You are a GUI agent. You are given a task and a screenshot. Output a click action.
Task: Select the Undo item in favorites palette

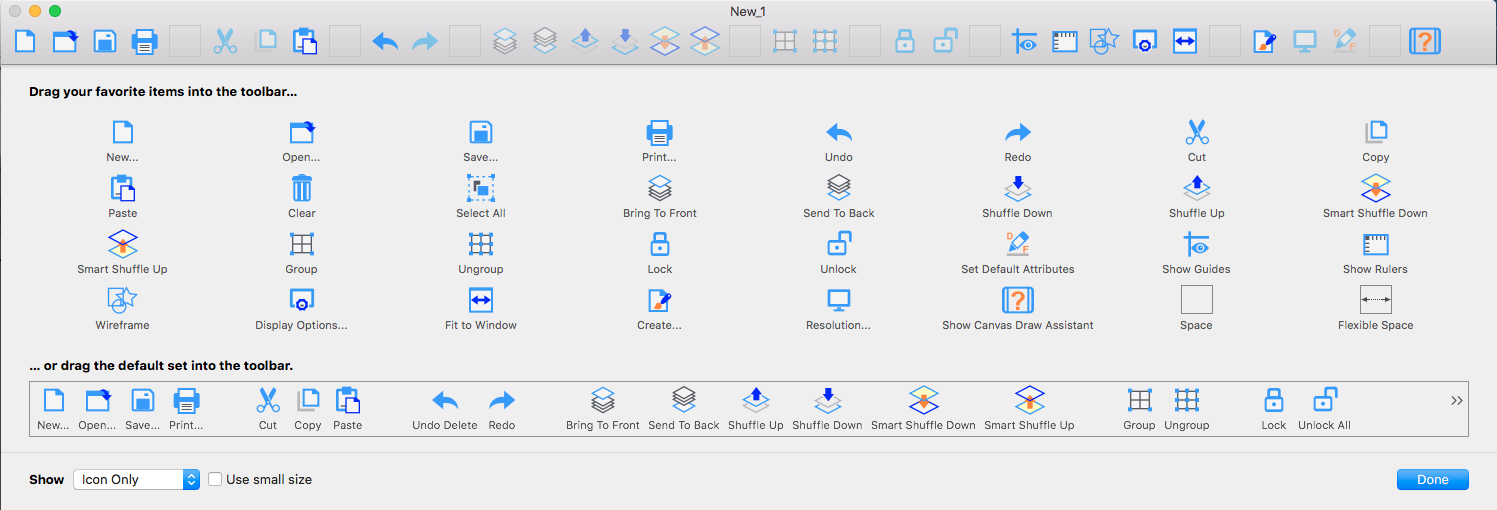pos(839,141)
